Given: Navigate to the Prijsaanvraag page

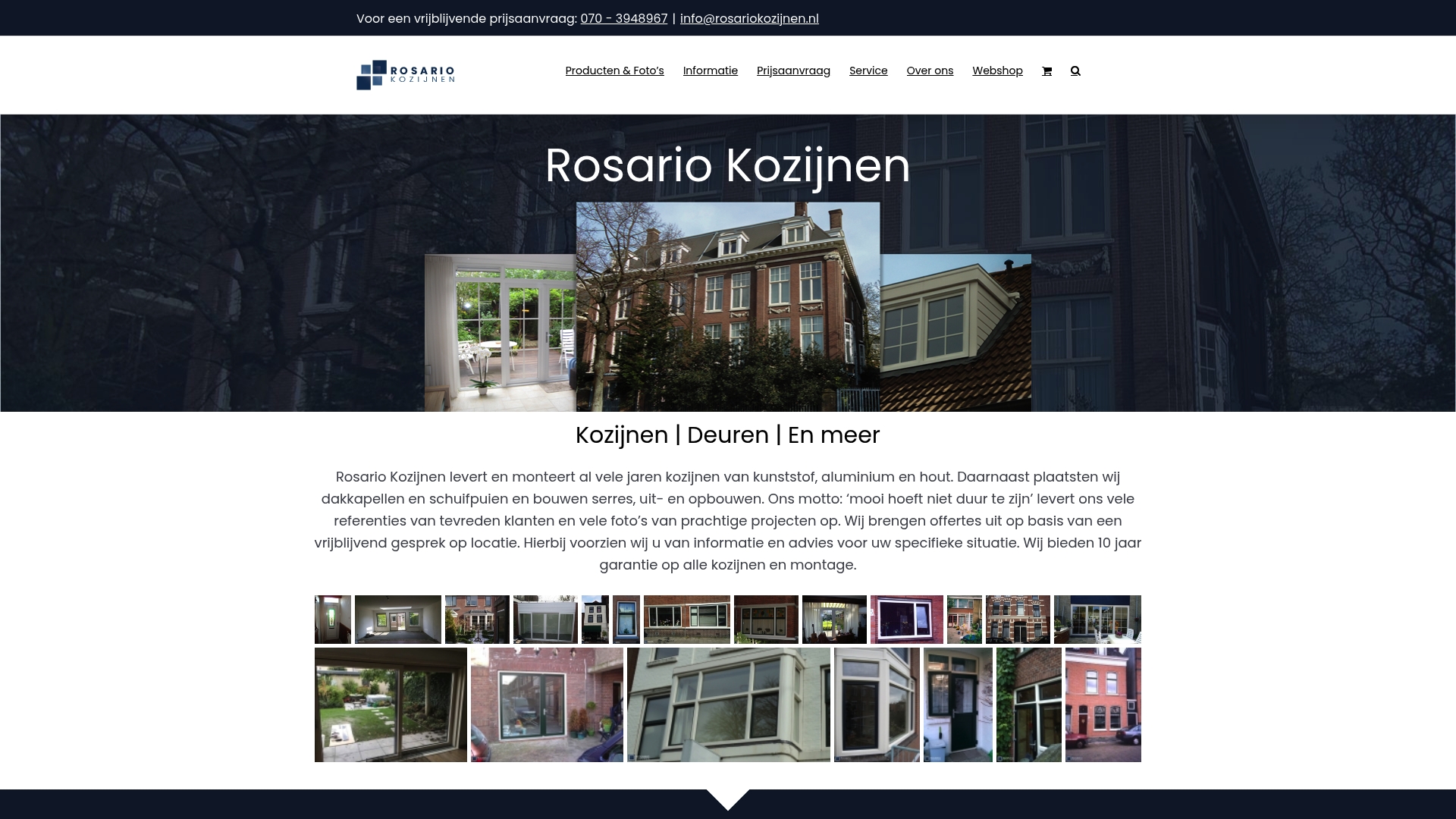Looking at the screenshot, I should tap(793, 71).
